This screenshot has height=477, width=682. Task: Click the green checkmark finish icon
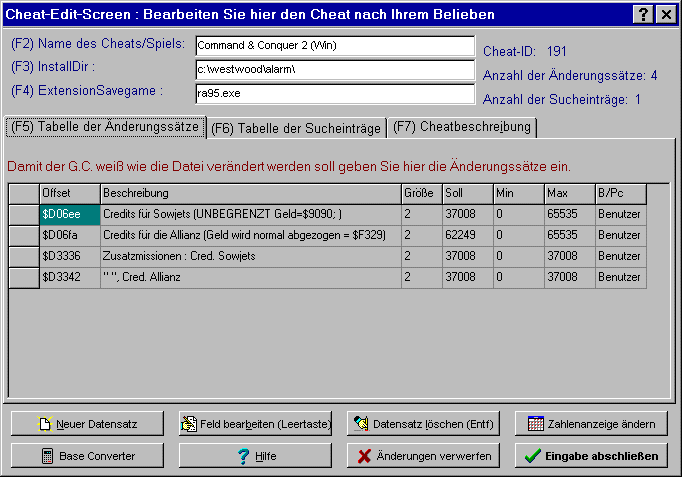532,456
